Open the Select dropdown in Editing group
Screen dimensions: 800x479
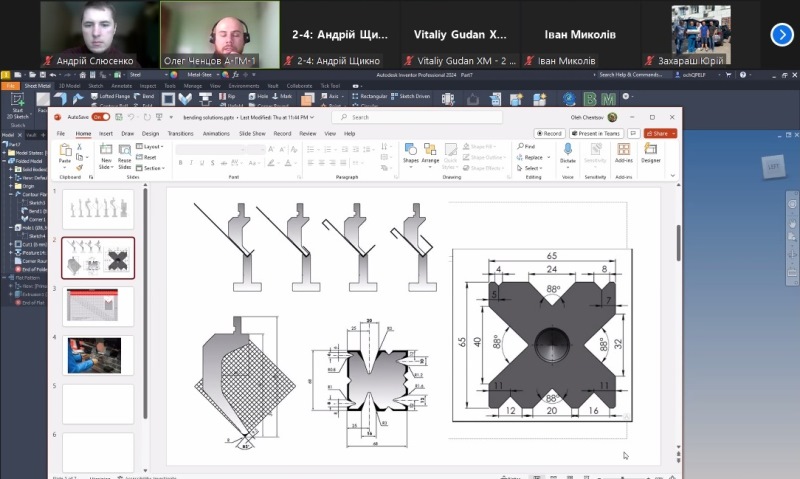[x=530, y=168]
